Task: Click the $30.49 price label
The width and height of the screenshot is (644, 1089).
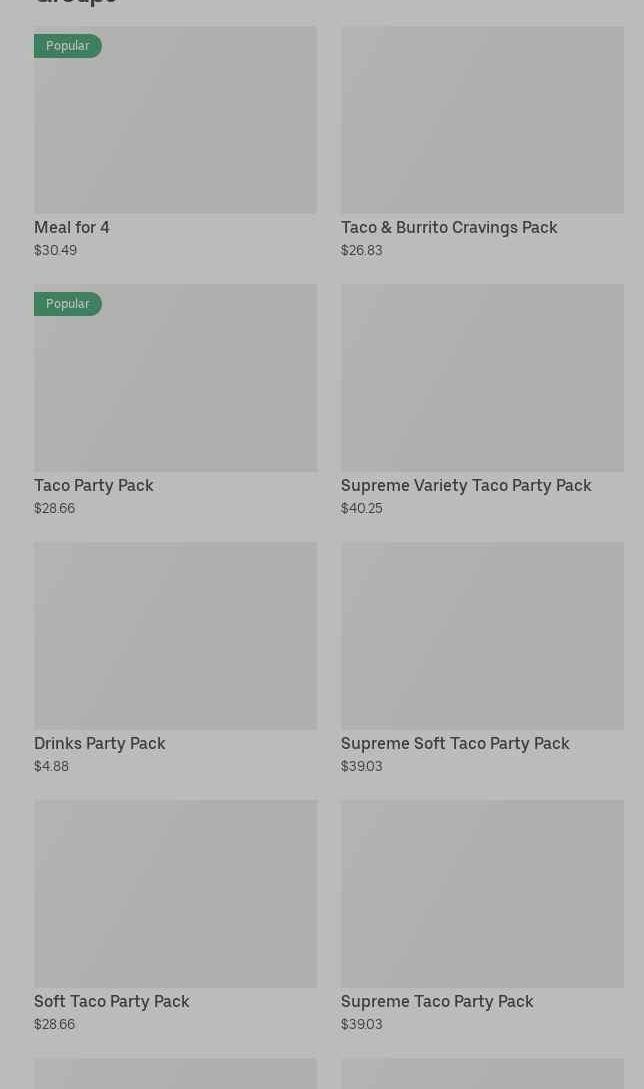Action: (x=55, y=251)
